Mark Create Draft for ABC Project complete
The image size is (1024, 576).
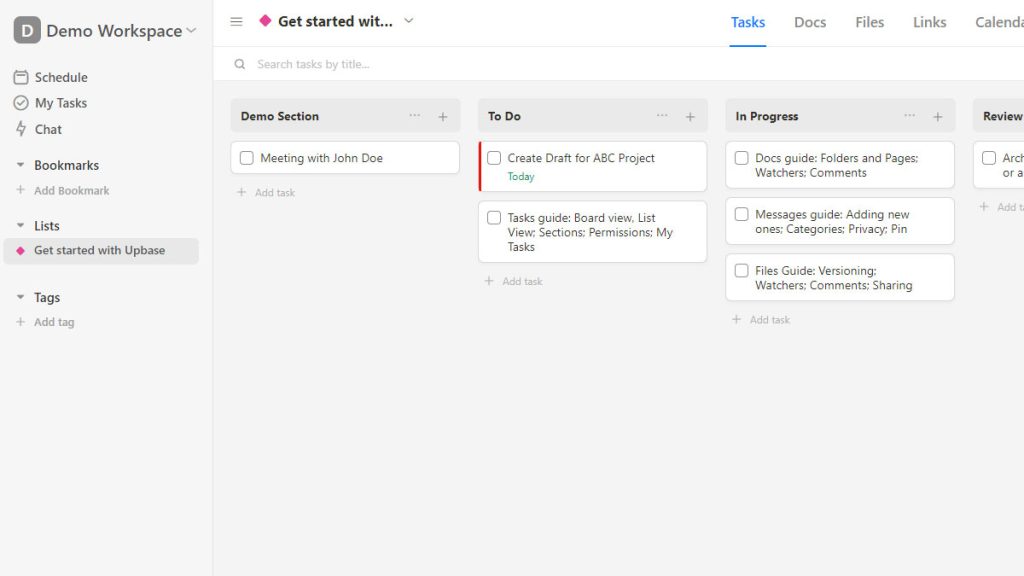(494, 158)
